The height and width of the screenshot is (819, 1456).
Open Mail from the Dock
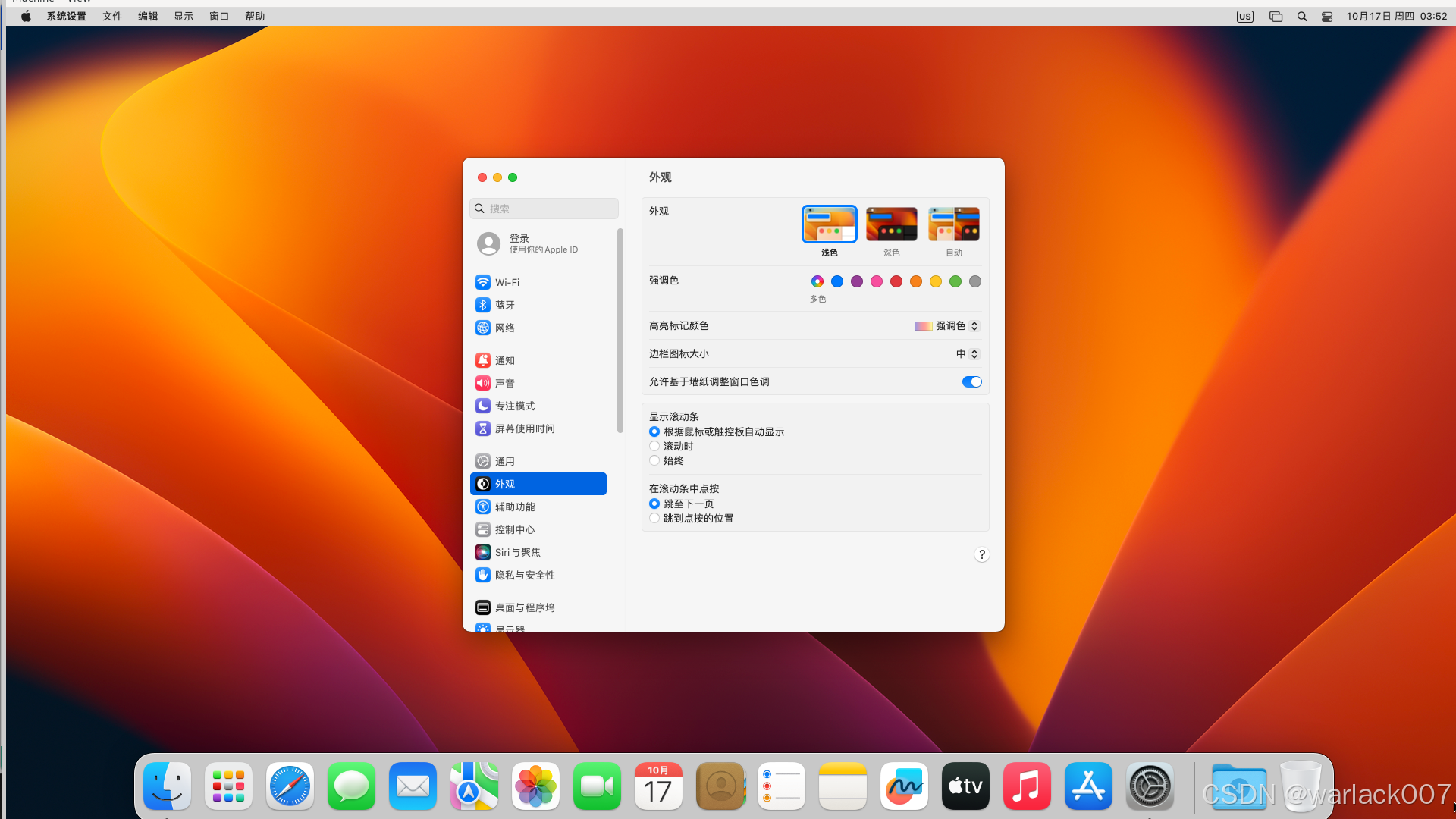[413, 786]
